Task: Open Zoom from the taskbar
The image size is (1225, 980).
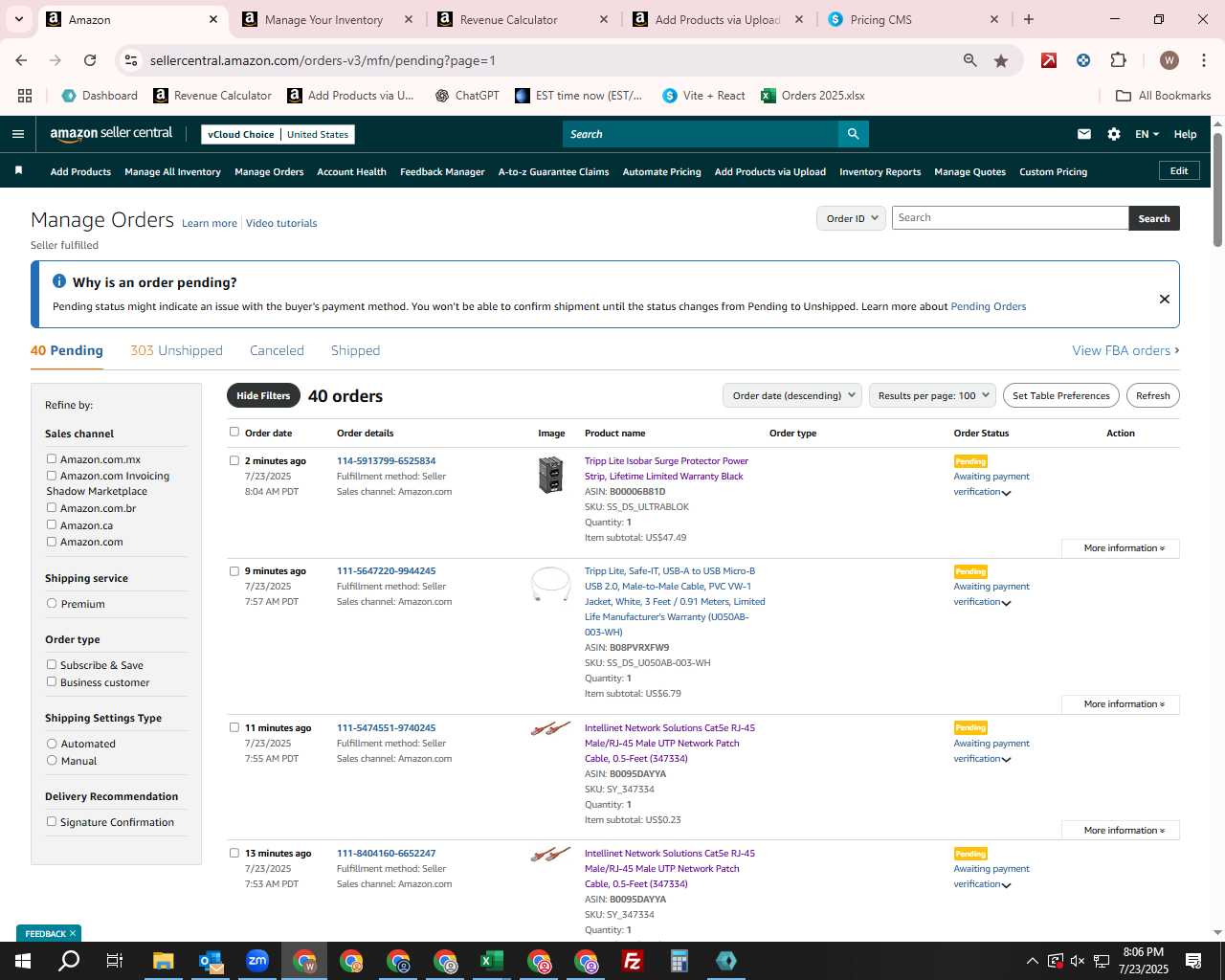Action: click(257, 961)
